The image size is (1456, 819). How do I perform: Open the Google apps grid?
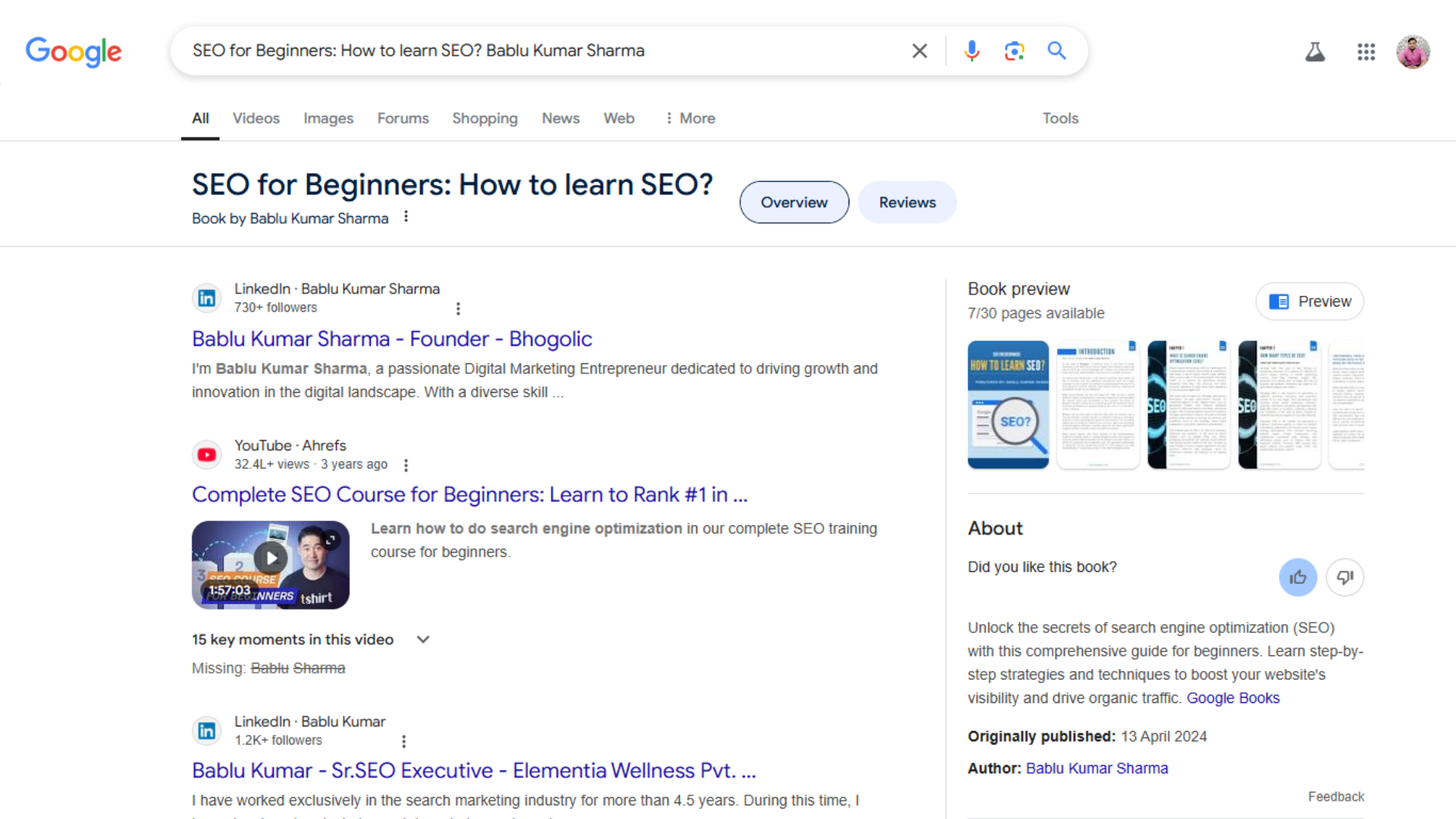pos(1366,52)
